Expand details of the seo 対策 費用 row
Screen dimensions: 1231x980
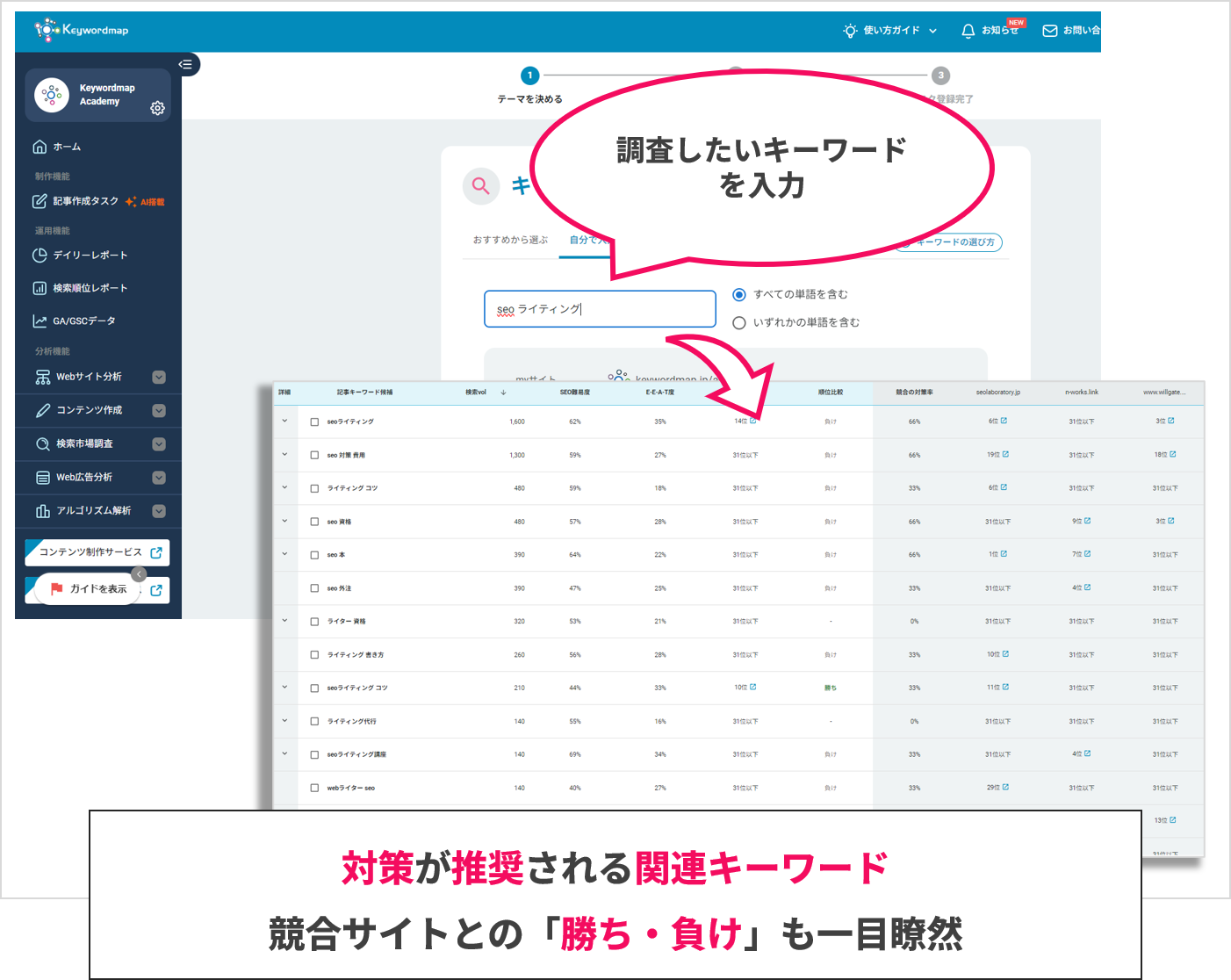tap(284, 454)
